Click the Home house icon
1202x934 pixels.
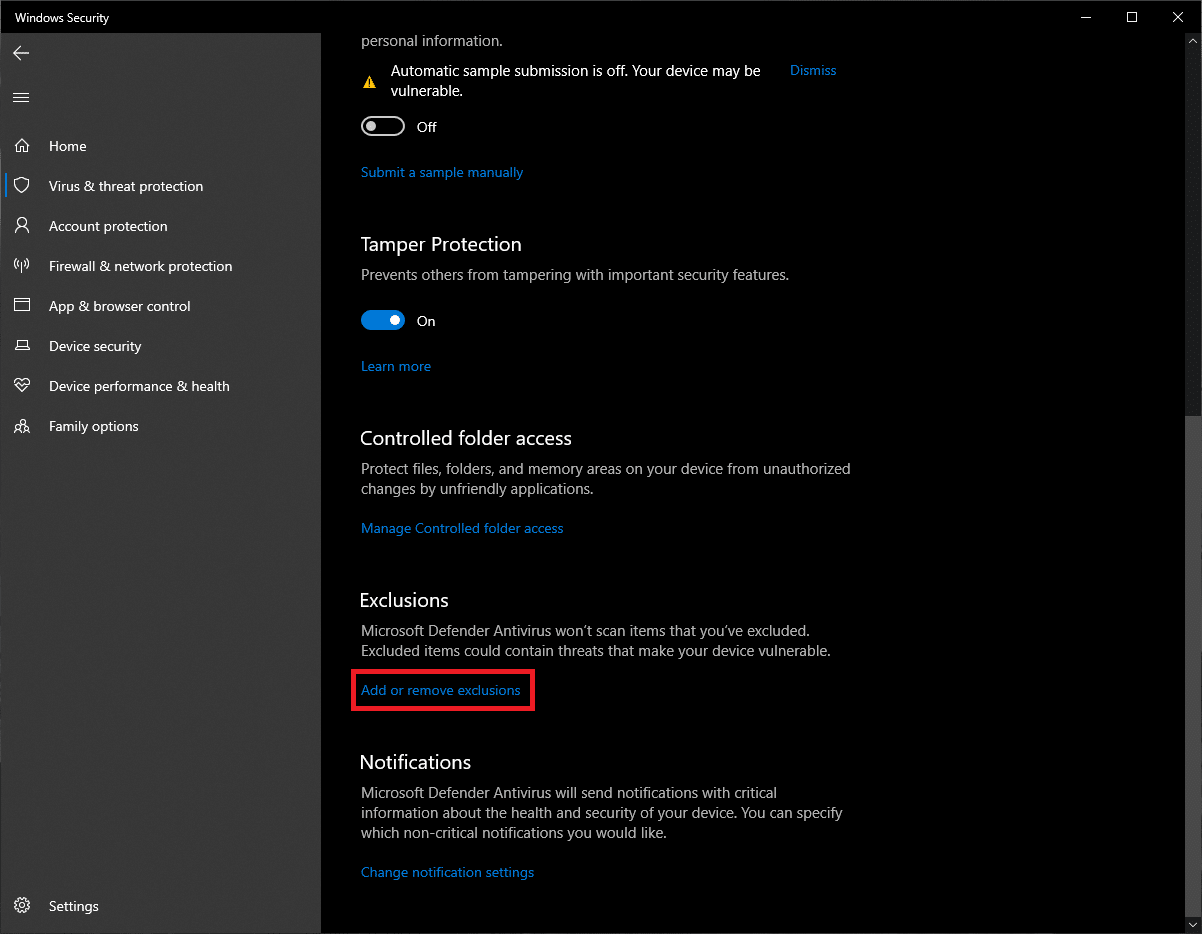[x=22, y=146]
